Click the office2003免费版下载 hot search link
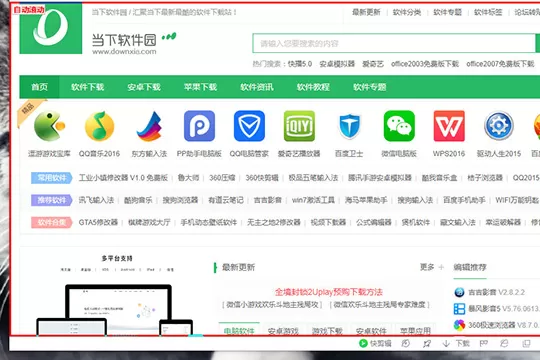 425,64
